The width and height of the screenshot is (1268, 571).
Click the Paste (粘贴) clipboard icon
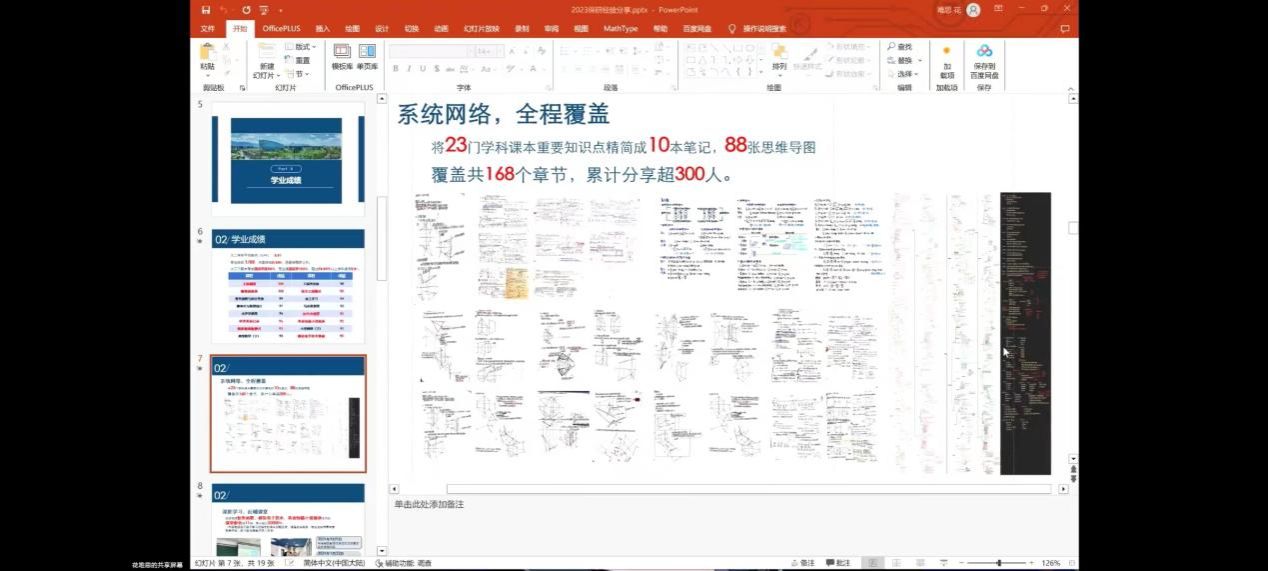pos(207,56)
